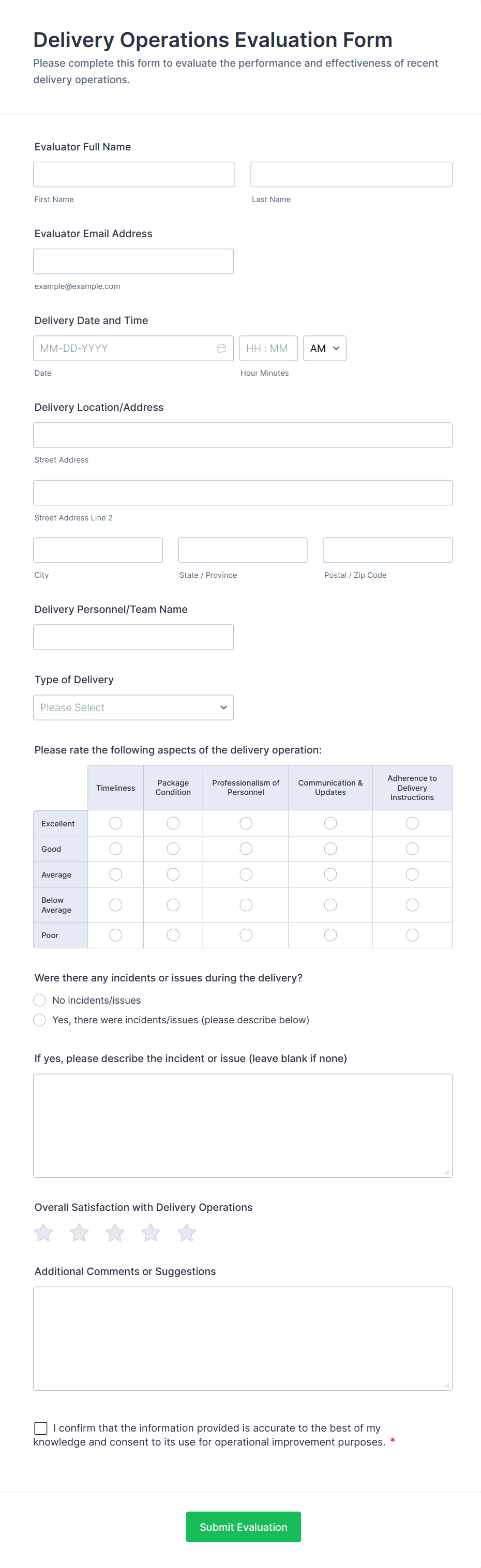
Task: Click the Hour Minutes time field
Action: (x=268, y=348)
